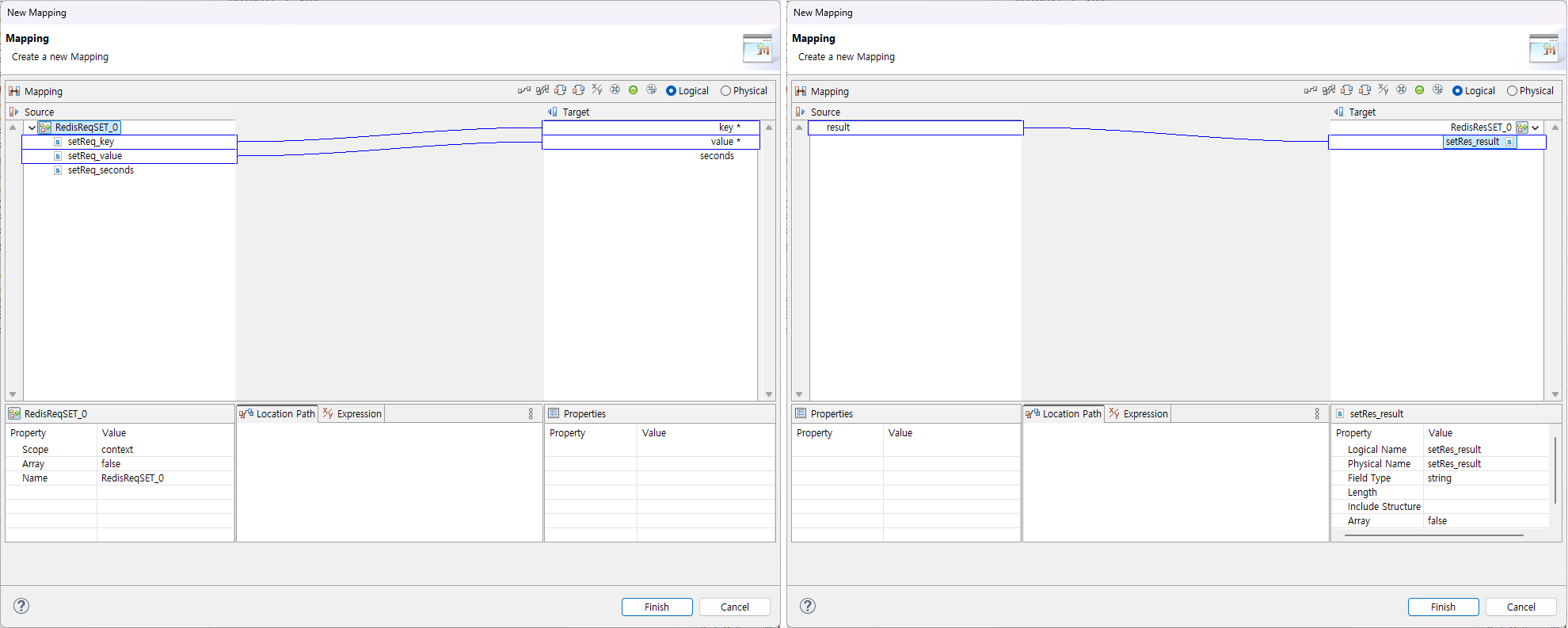Click the green circle icon in right dialog toolbar

1420,90
